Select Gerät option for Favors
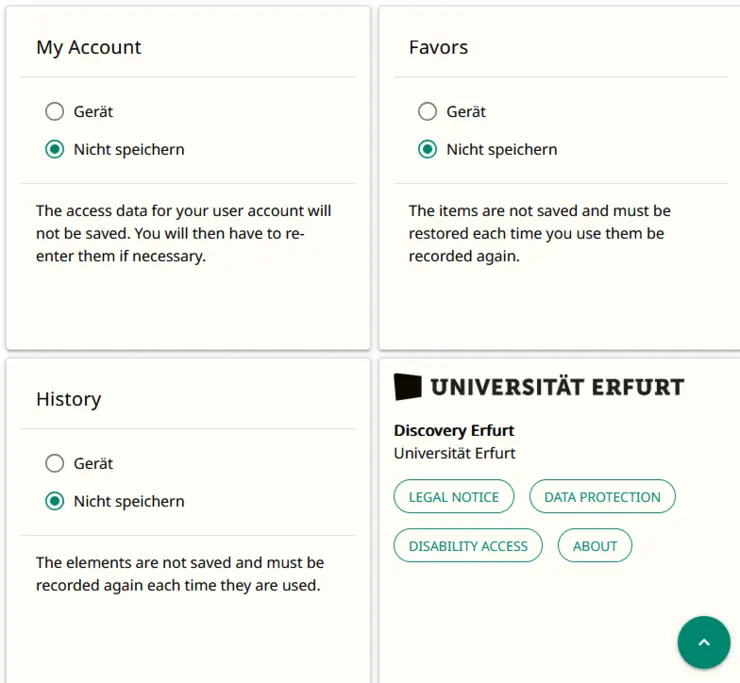The image size is (740, 683). point(428,112)
